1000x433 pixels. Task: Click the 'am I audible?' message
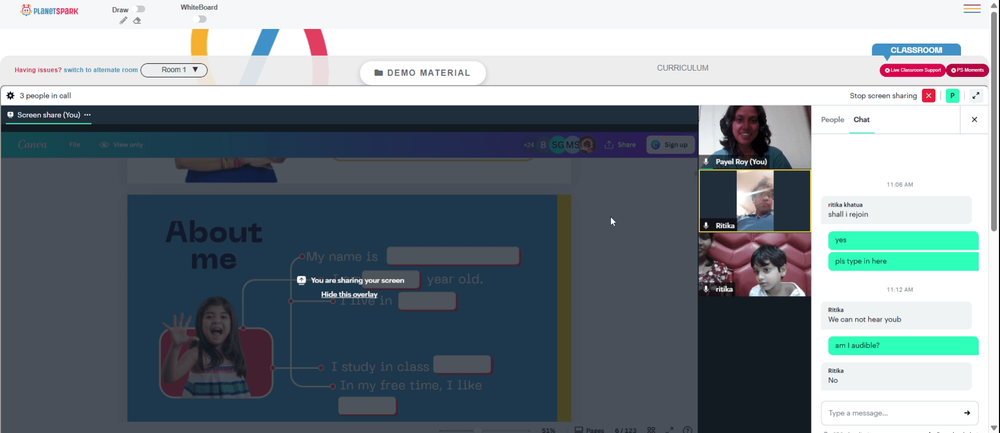pyautogui.click(x=903, y=345)
